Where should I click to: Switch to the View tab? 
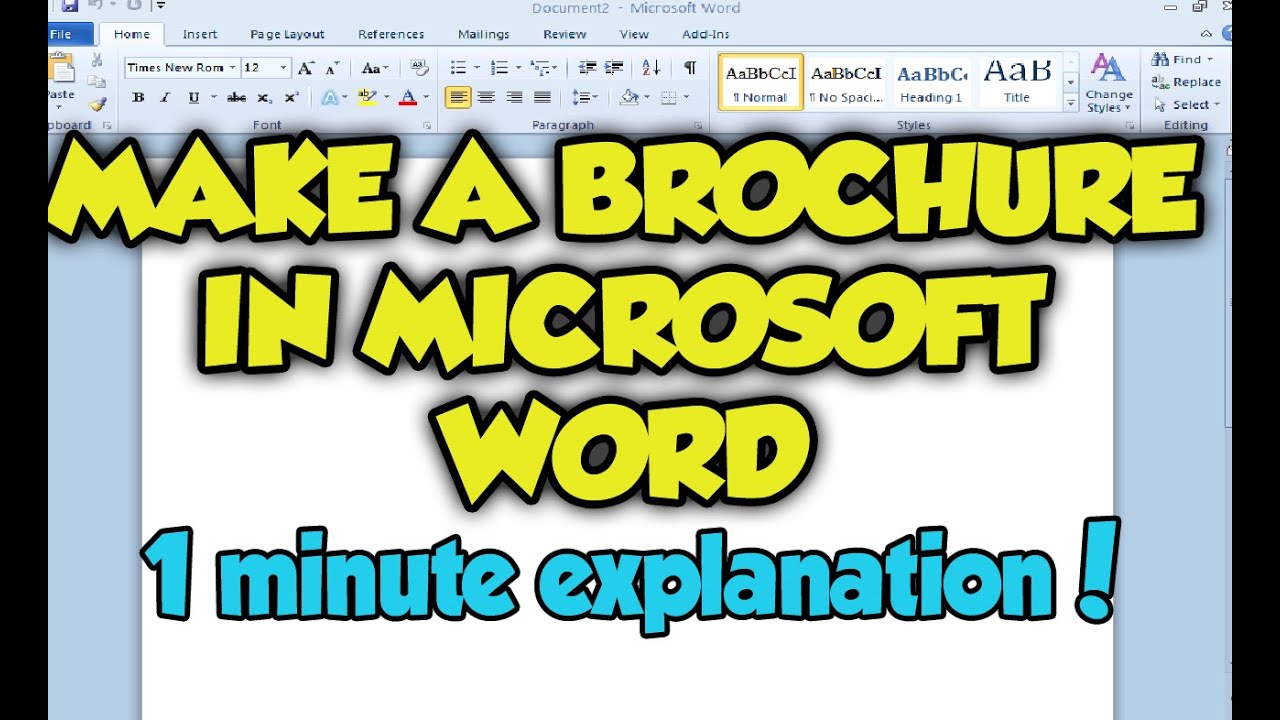pos(634,34)
